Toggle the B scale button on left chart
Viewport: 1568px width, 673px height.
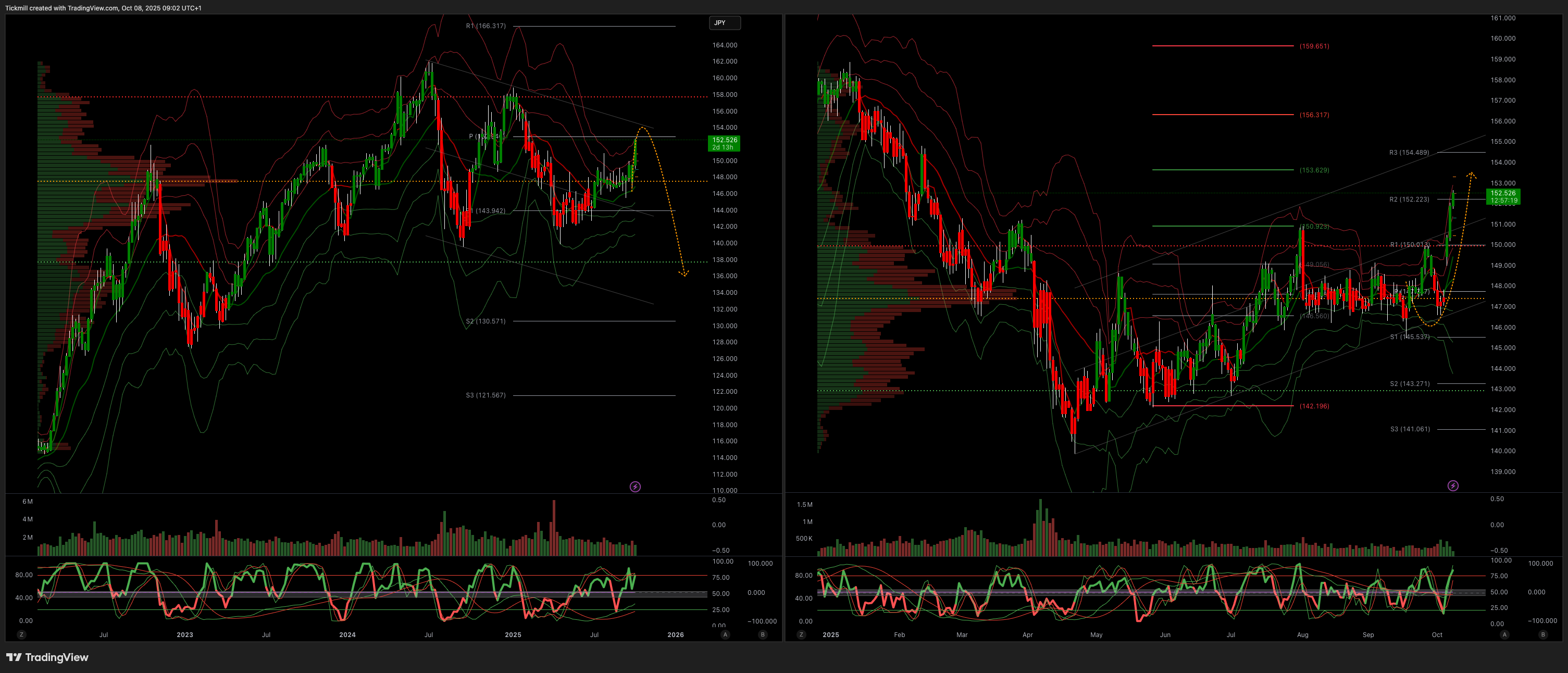763,634
